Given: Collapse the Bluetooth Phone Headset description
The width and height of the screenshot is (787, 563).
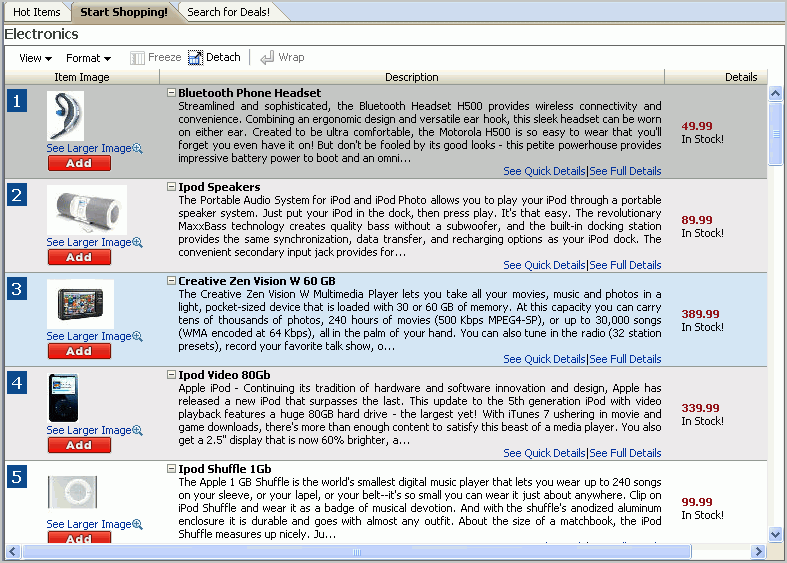Looking at the screenshot, I should click(172, 92).
